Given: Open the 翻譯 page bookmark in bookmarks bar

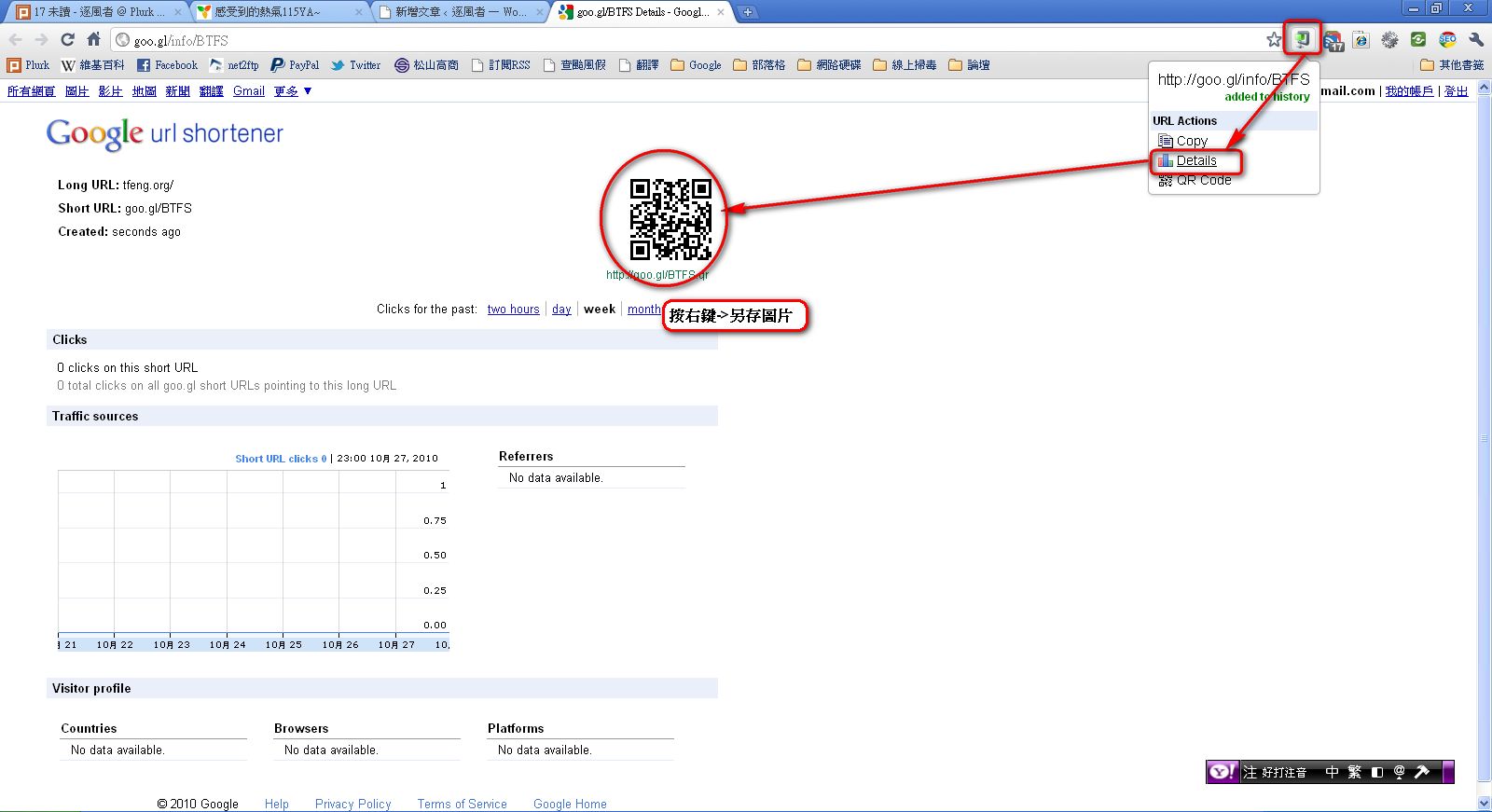Looking at the screenshot, I should (639, 65).
